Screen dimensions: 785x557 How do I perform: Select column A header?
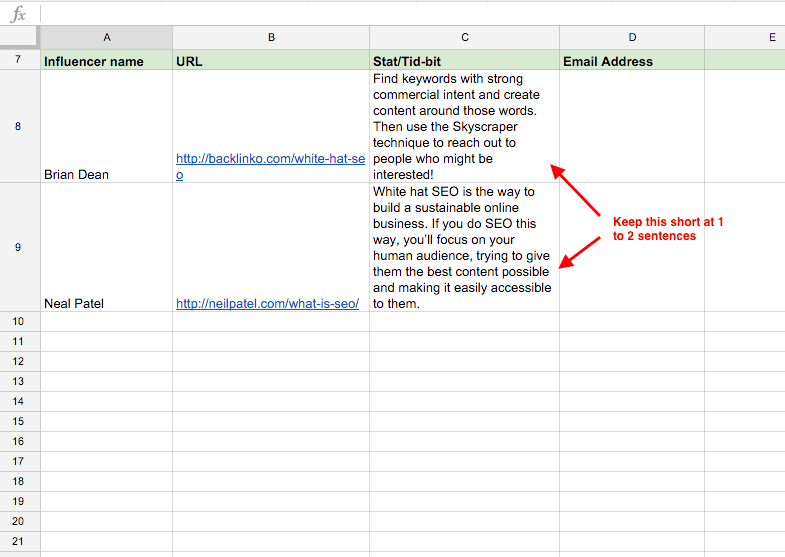click(x=107, y=38)
